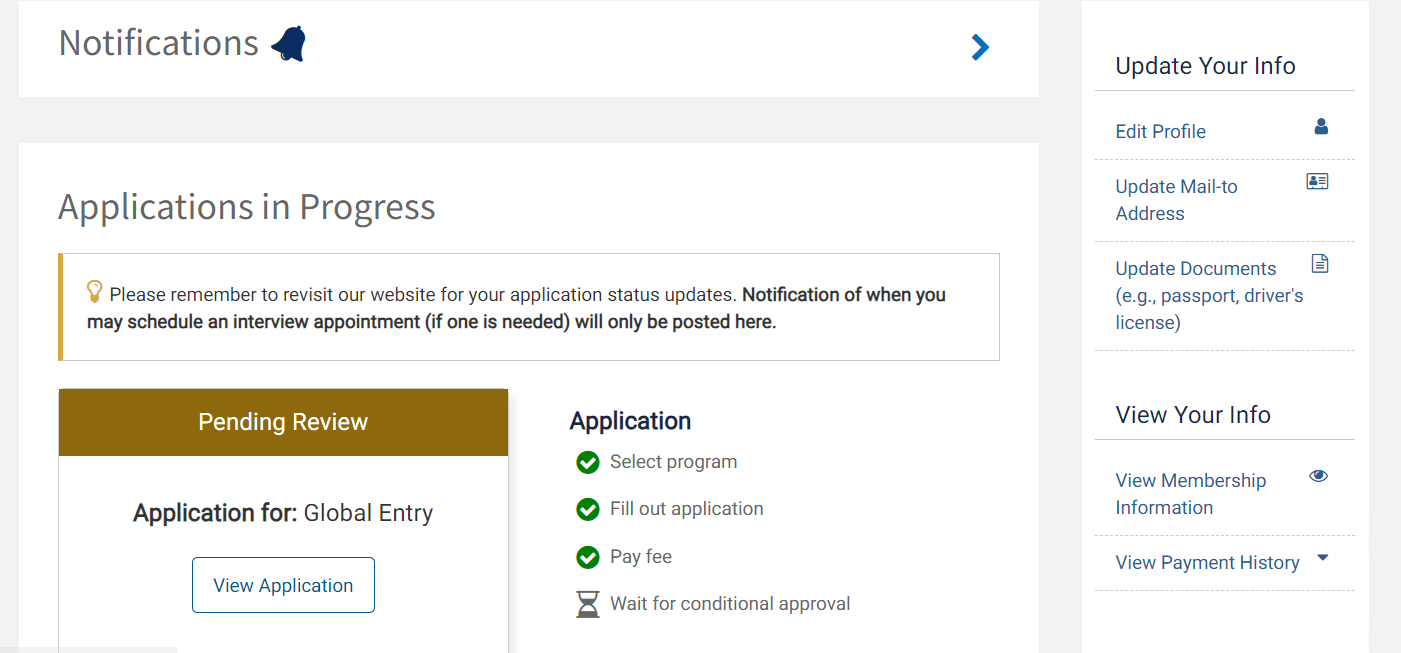Select Edit Profile from the sidebar
Screen dimensions: 1401x653
coord(1160,131)
